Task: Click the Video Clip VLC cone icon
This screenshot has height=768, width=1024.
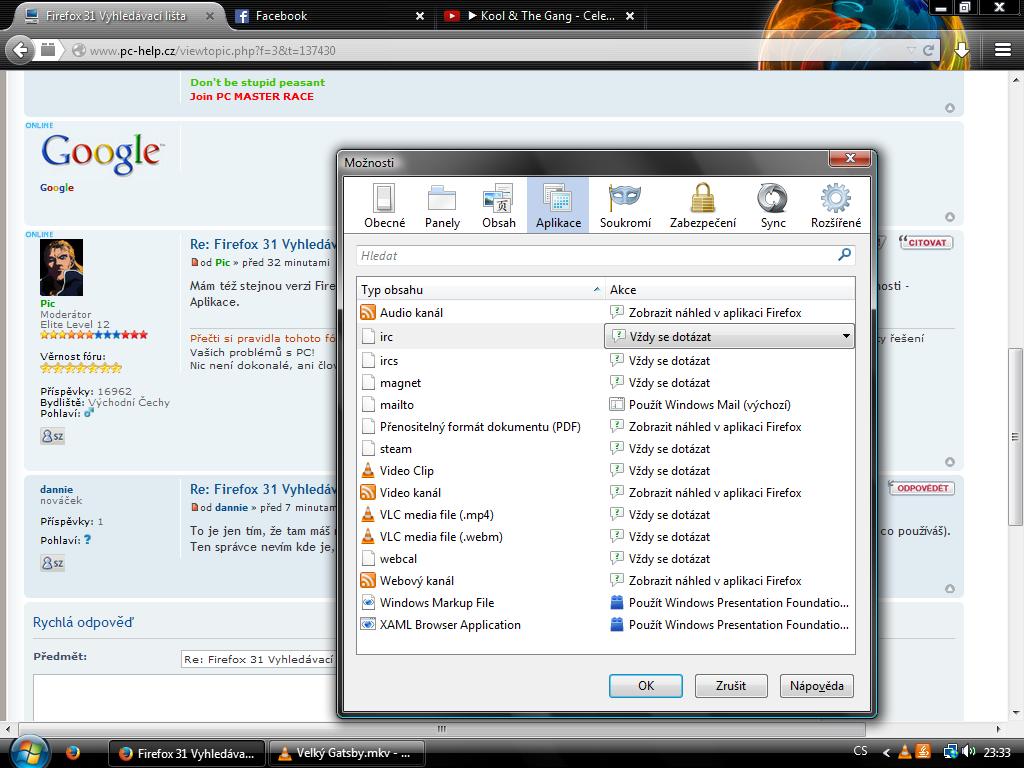Action: point(368,470)
